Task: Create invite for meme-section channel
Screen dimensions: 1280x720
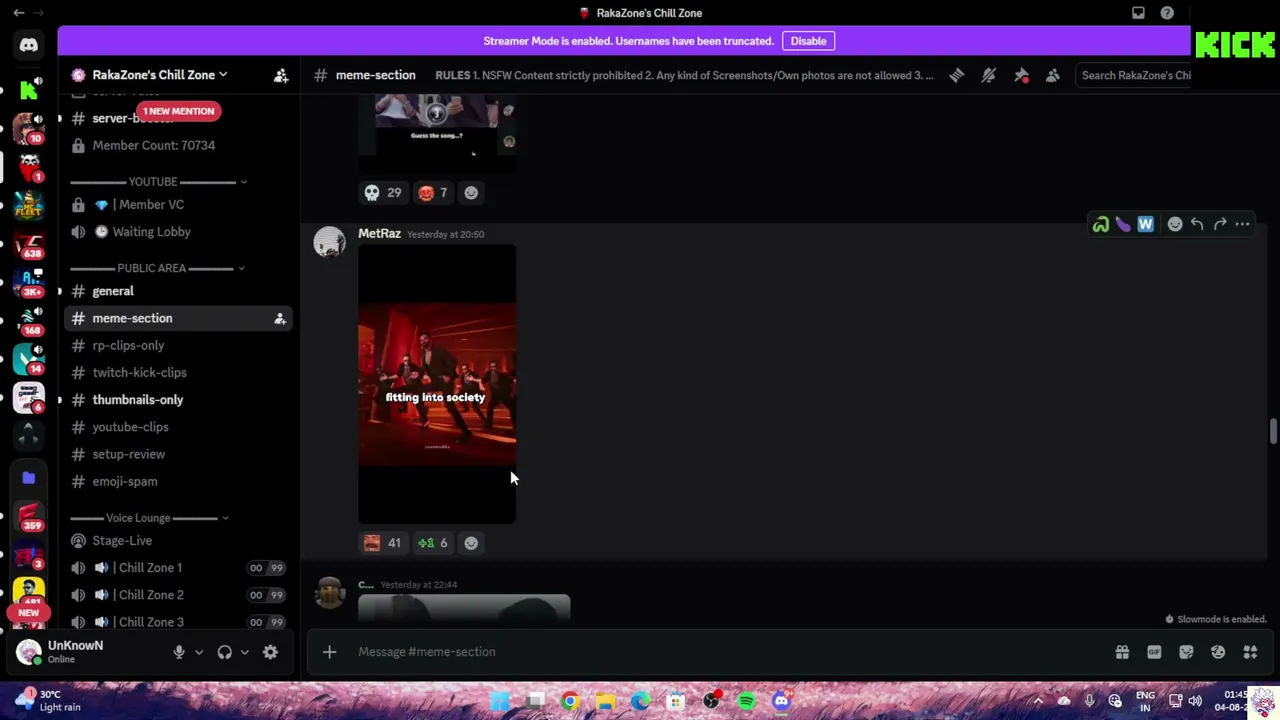Action: [x=280, y=318]
